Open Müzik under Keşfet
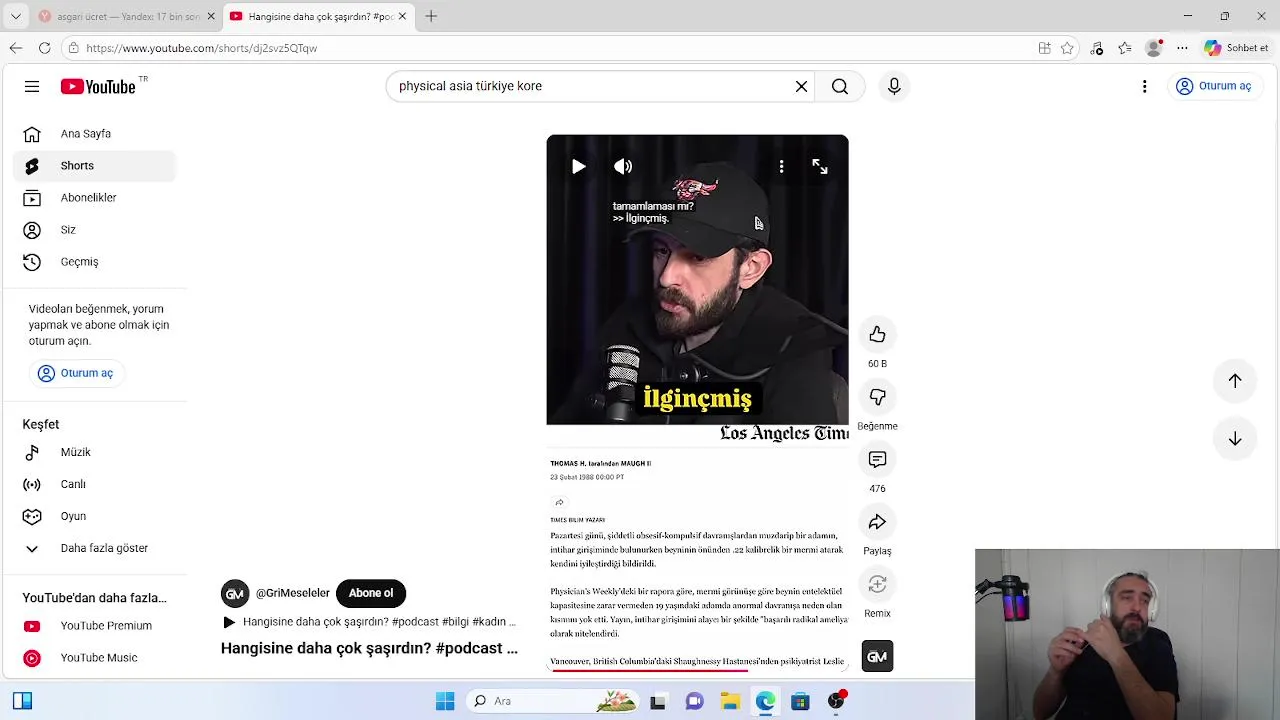Screen dimensions: 1280x720 coord(94,452)
